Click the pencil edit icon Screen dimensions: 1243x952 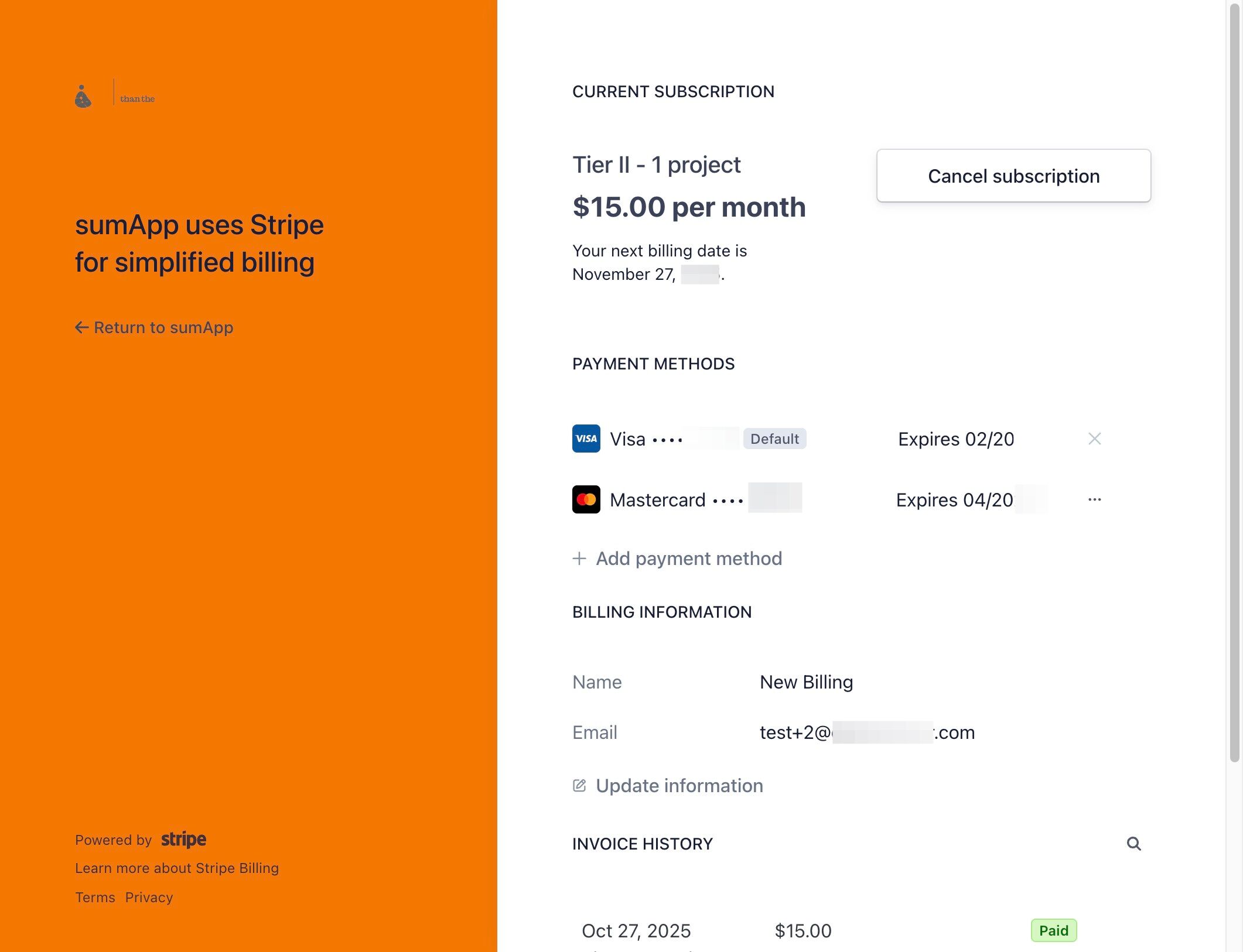(579, 786)
